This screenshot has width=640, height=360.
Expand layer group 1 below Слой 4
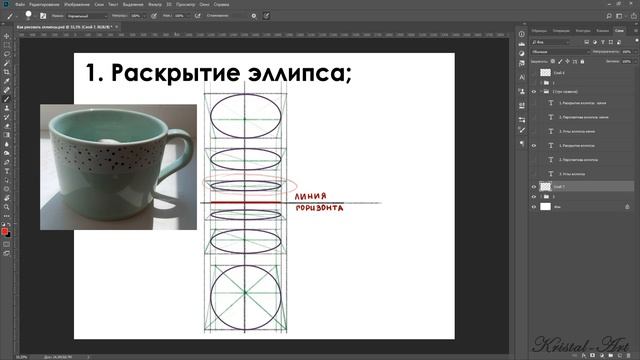click(541, 83)
